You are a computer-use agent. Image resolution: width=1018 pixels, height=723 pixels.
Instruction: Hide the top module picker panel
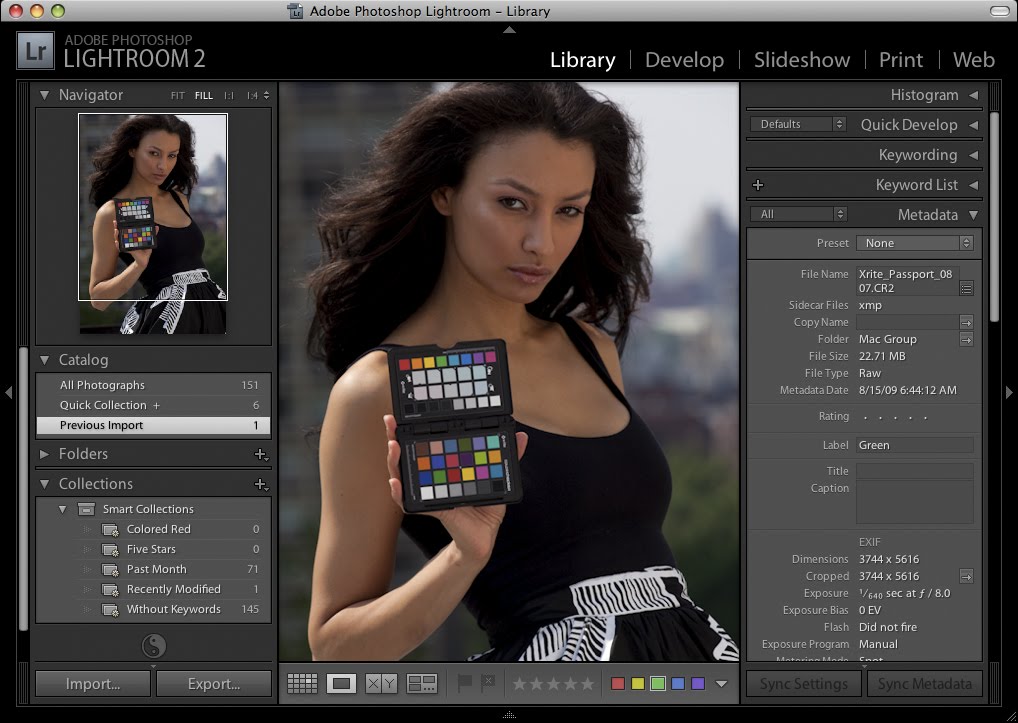tap(509, 29)
